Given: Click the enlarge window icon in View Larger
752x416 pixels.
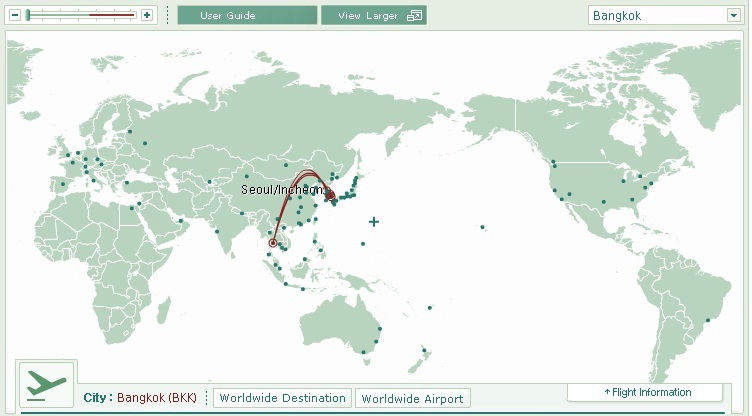Looking at the screenshot, I should coord(415,16).
